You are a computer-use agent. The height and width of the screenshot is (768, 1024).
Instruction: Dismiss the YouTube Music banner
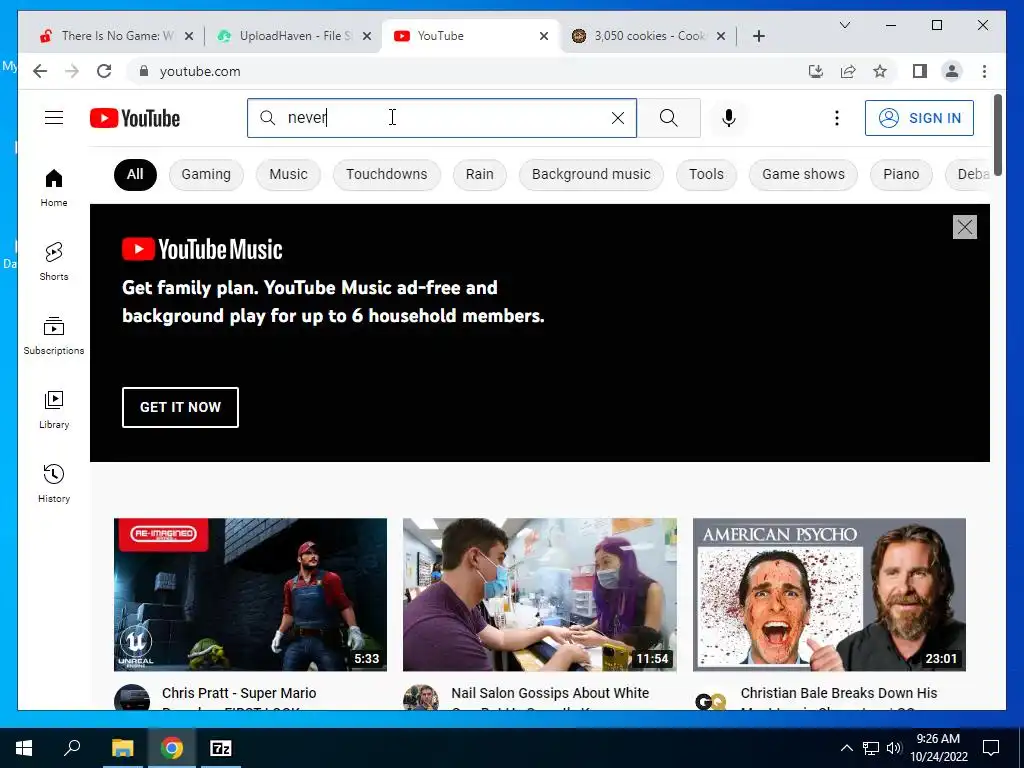point(965,227)
